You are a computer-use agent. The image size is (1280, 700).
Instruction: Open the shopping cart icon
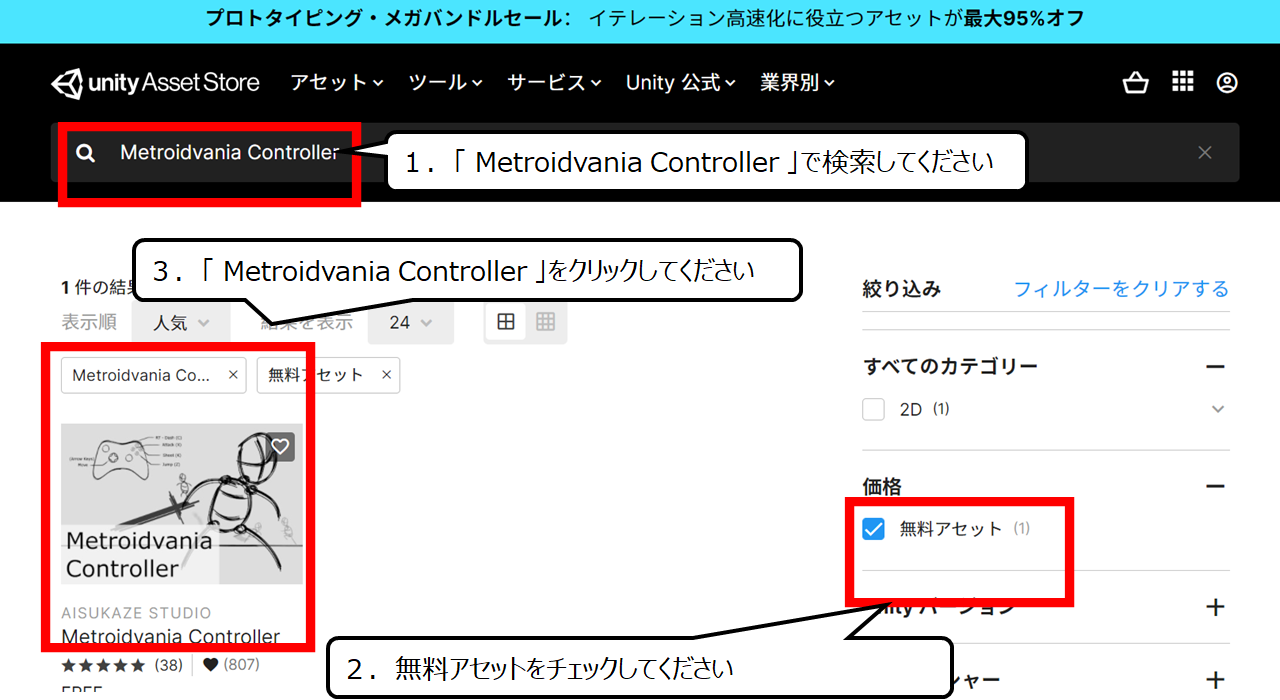tap(1136, 83)
